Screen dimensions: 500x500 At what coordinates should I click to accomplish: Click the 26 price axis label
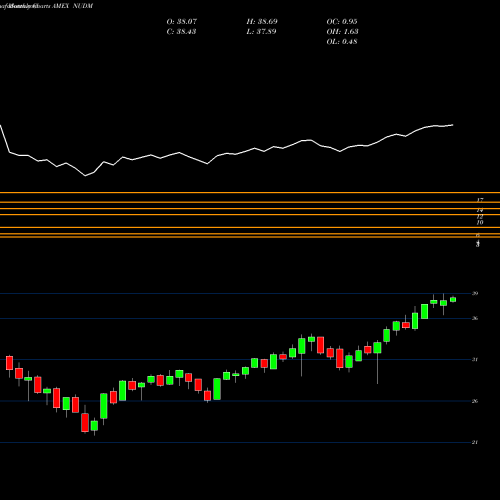coord(475,401)
